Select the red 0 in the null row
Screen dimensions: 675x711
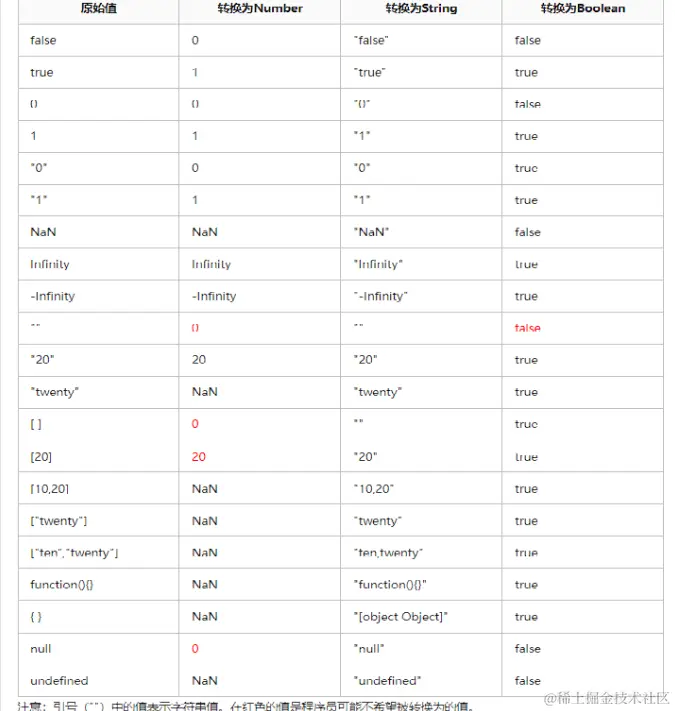[195, 648]
